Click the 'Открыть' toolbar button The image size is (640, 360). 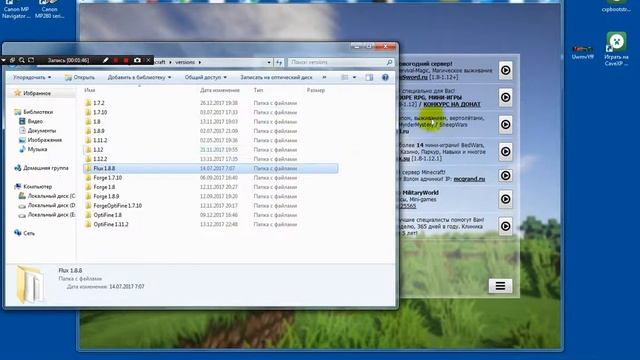tap(80, 77)
